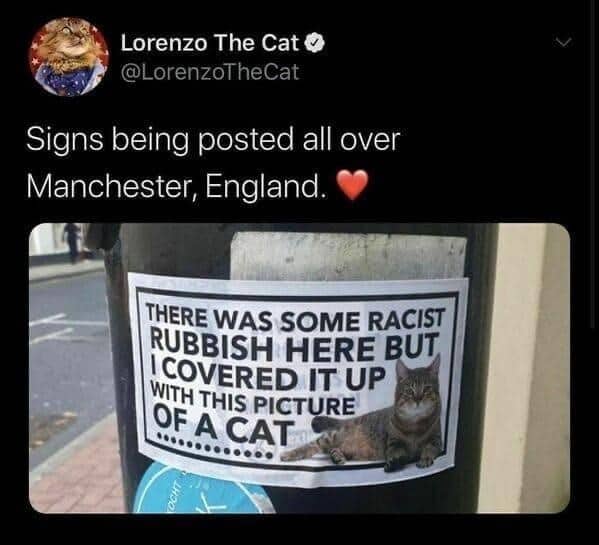This screenshot has height=545, width=599.
Task: Click the grey weathered sticker above the sign
Action: point(348,257)
